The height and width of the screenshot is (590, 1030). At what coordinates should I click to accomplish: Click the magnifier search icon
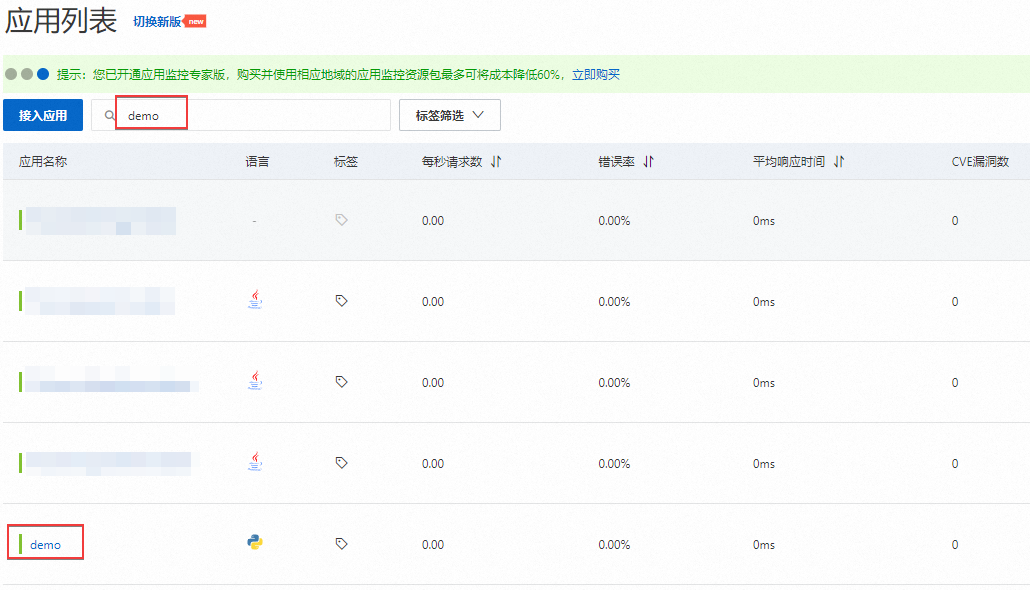[110, 116]
